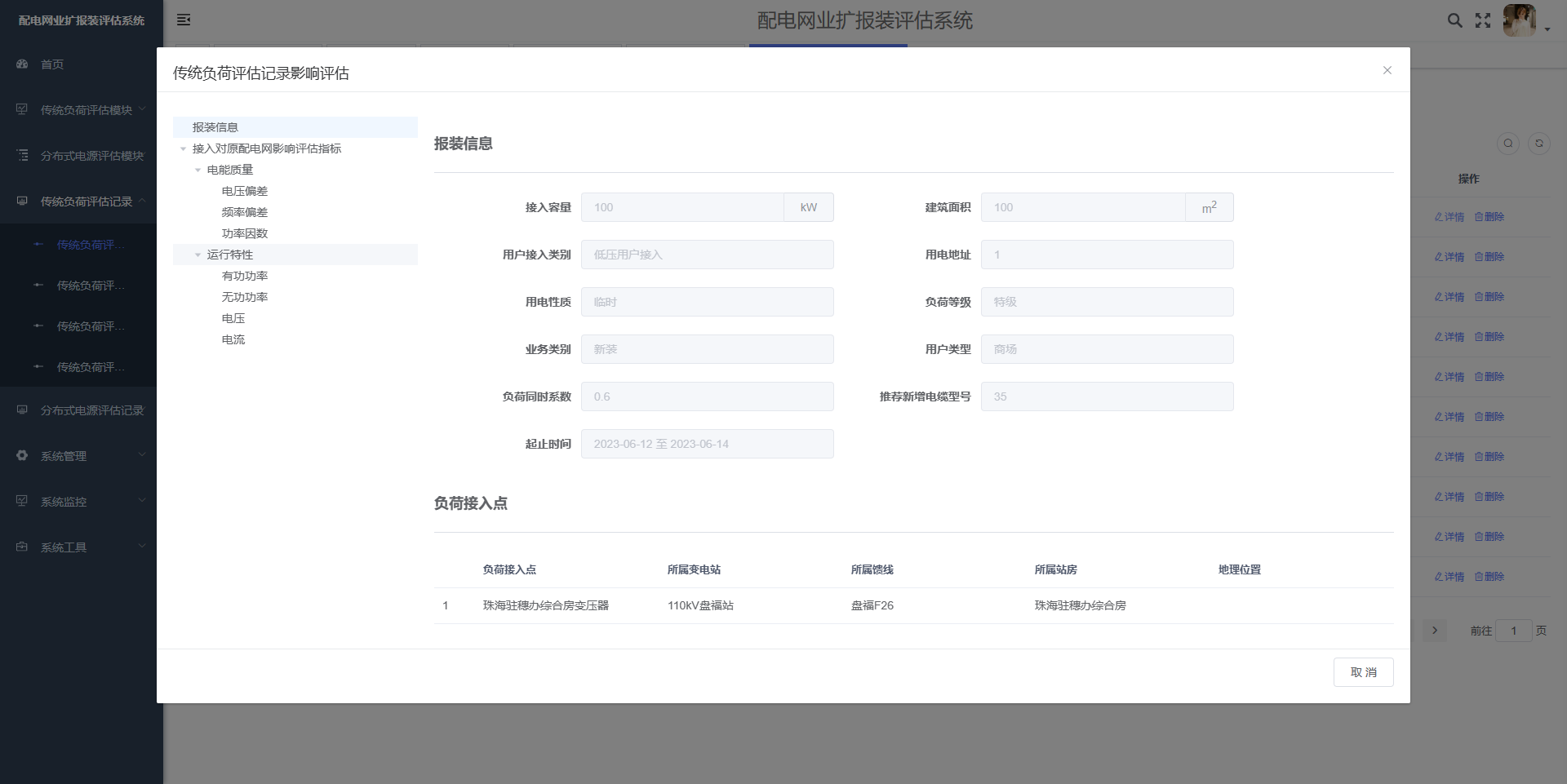Click the search magnifier icon in header
Viewport: 1567px width, 784px height.
[1454, 20]
